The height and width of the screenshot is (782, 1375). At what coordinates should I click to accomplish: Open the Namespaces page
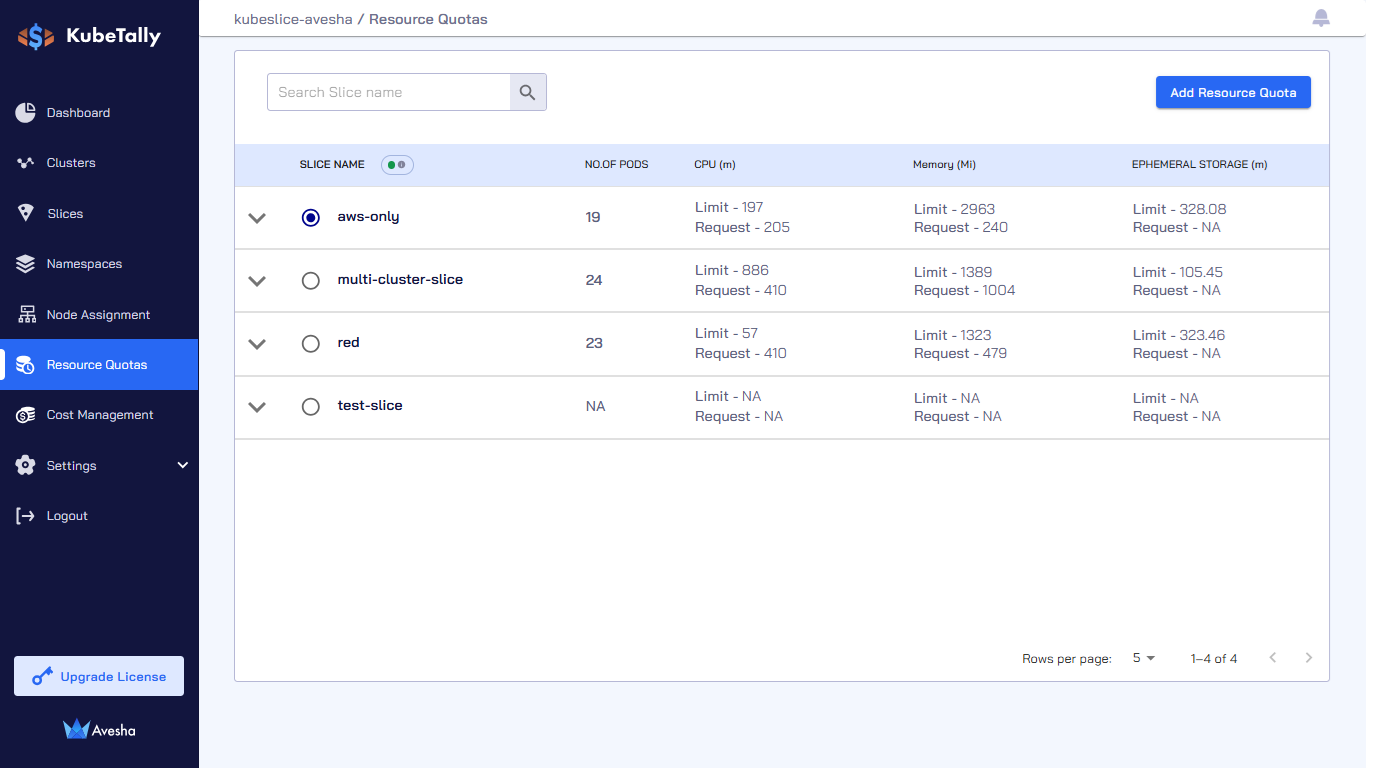tap(99, 264)
